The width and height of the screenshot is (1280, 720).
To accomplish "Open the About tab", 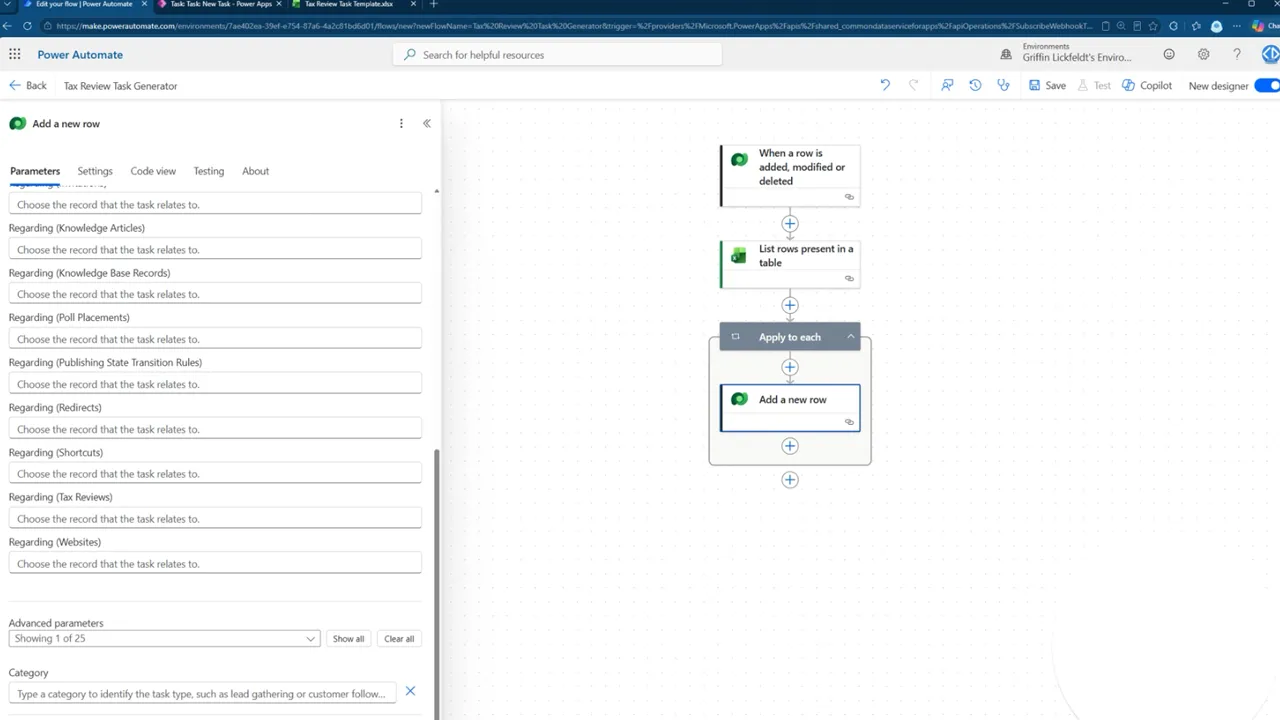I will [x=255, y=171].
